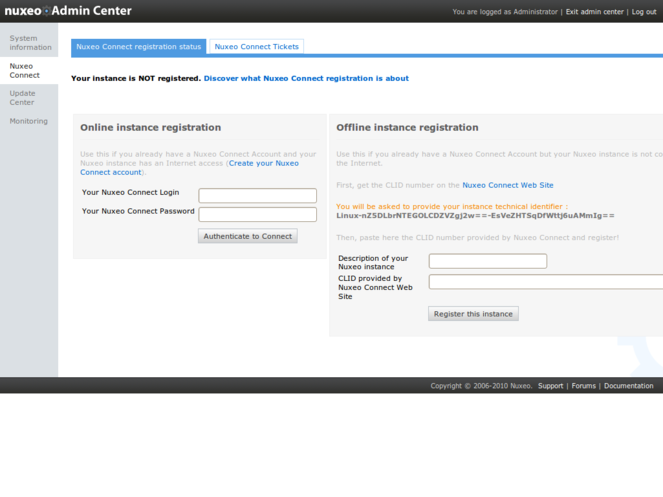Viewport: 663px width, 497px height.
Task: Click Description of your Nuxeo instance field
Action: pos(487,261)
